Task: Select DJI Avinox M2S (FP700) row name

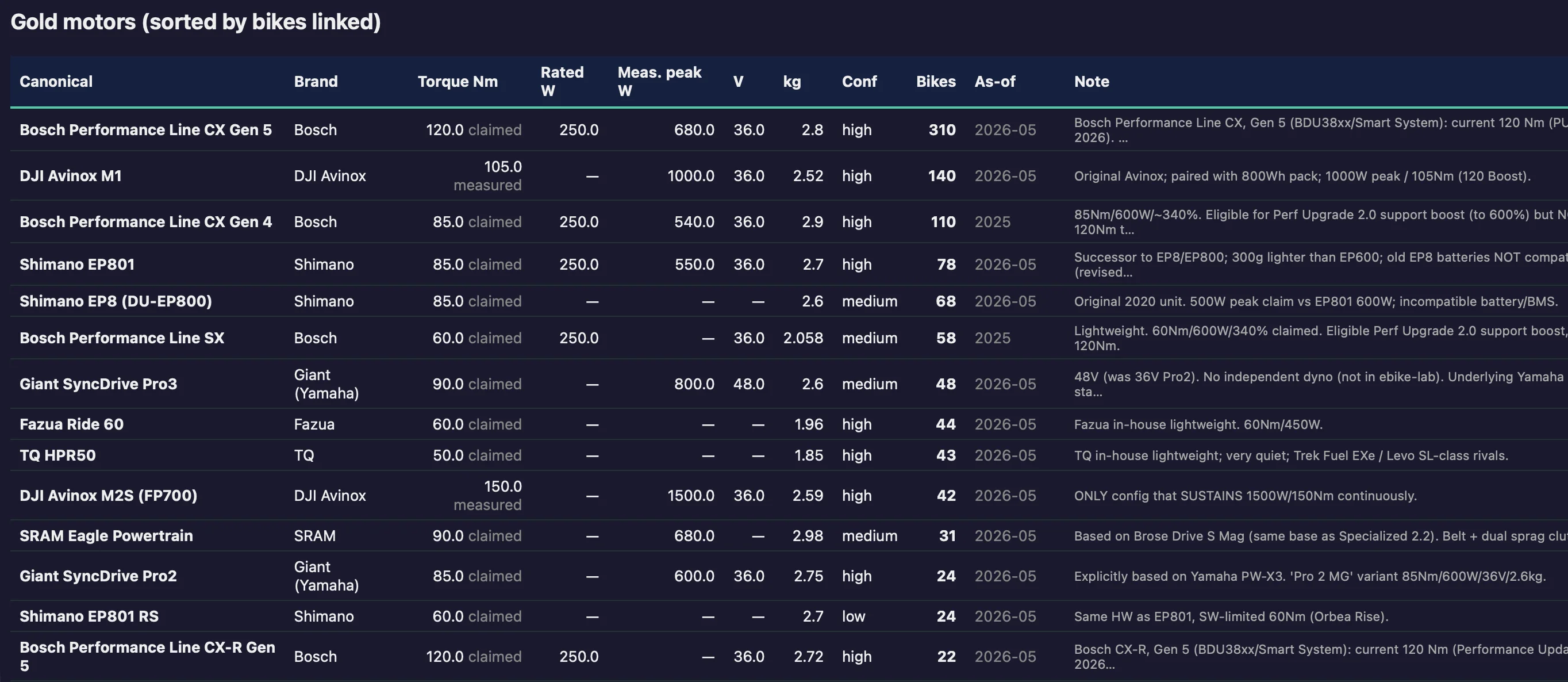Action: click(x=109, y=496)
